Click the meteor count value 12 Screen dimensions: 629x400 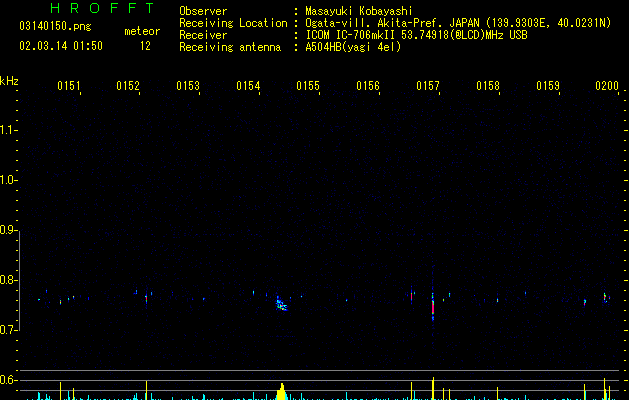tap(145, 46)
